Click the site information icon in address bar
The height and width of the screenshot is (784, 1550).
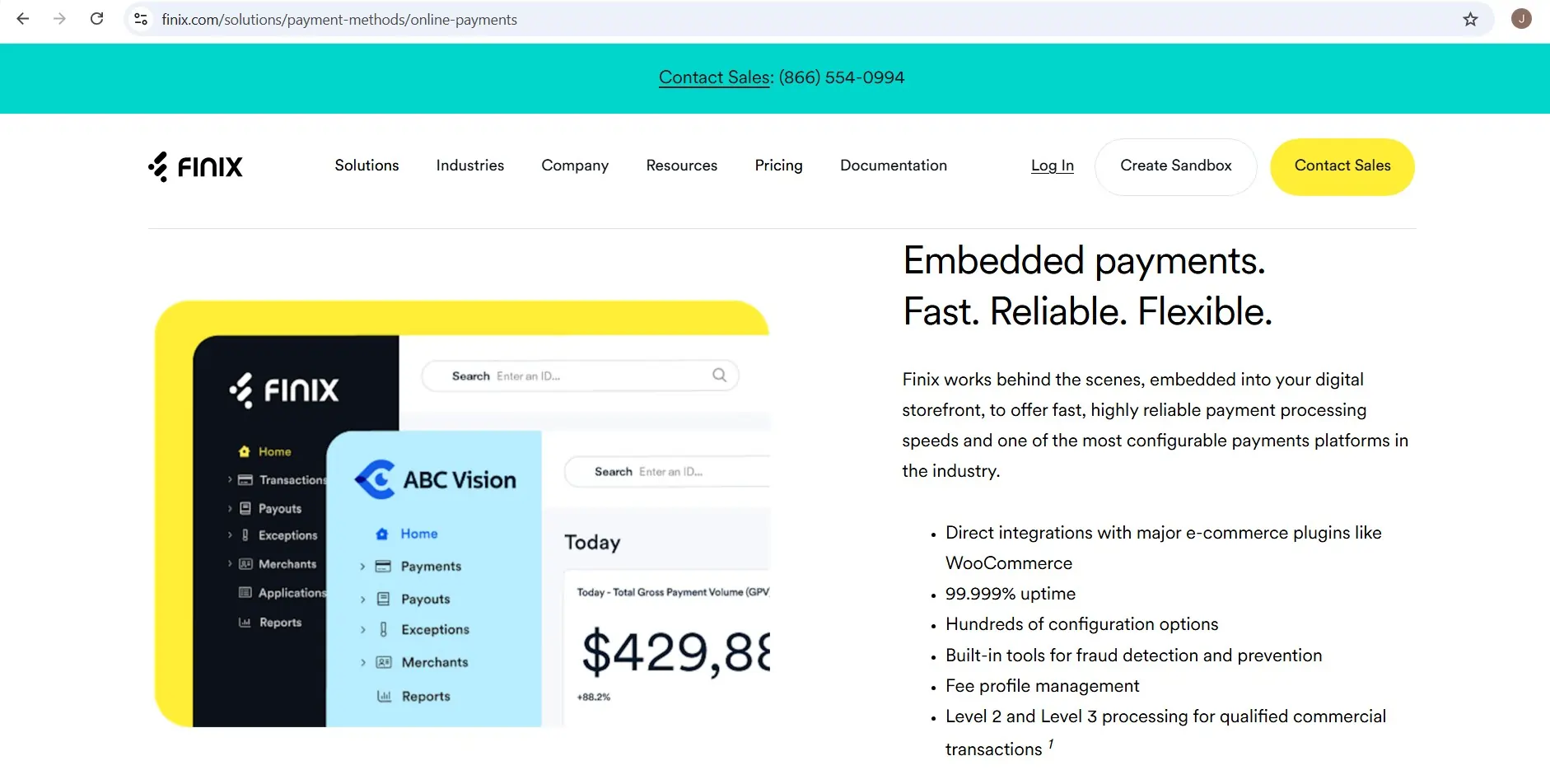click(141, 19)
